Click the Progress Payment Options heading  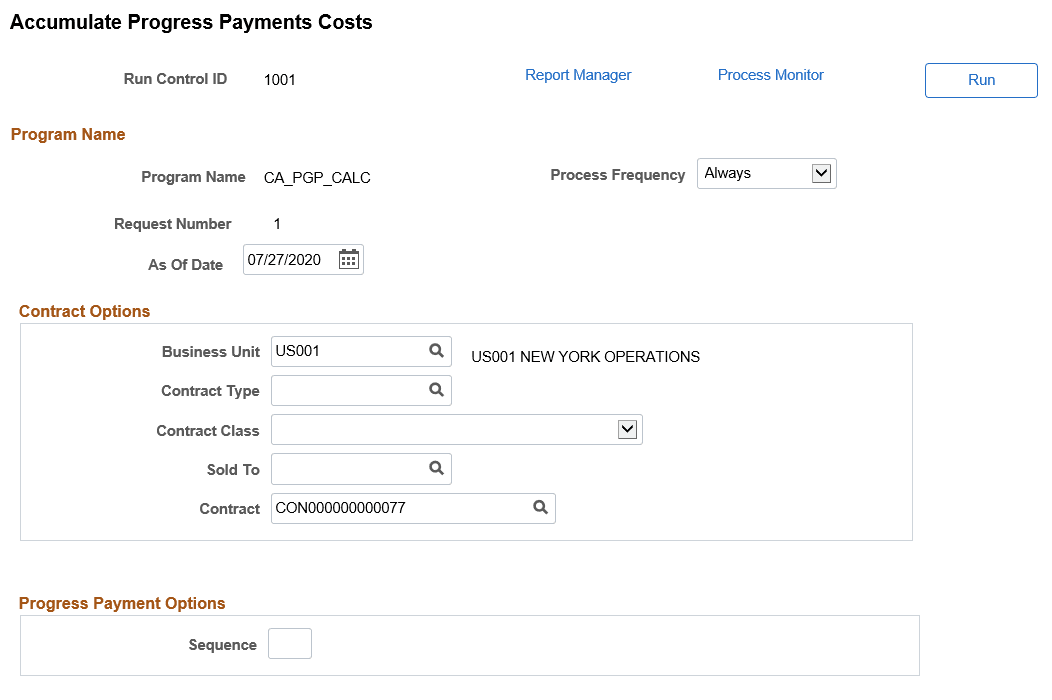(x=122, y=603)
